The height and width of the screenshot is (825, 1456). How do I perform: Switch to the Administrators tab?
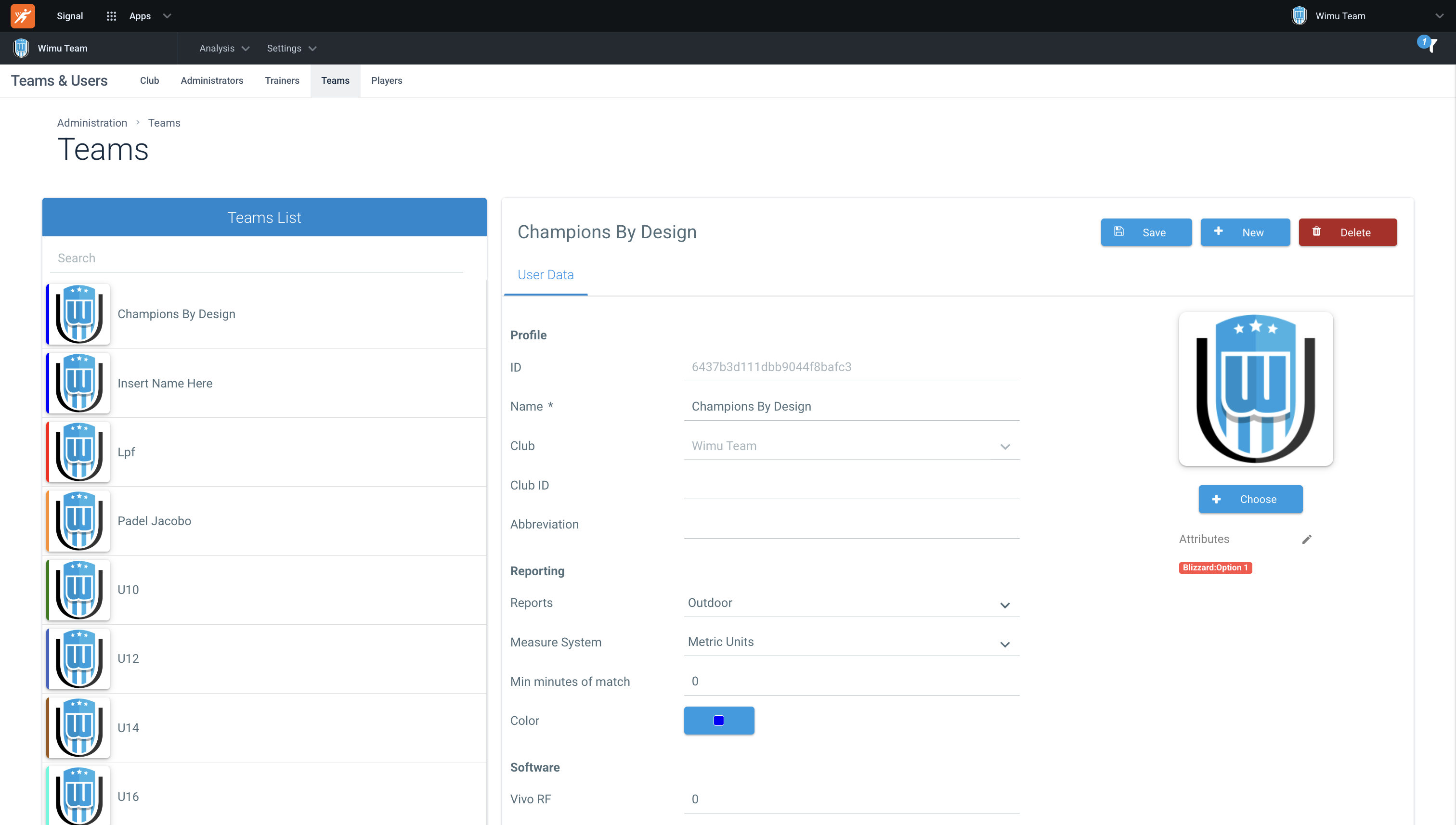click(x=212, y=80)
